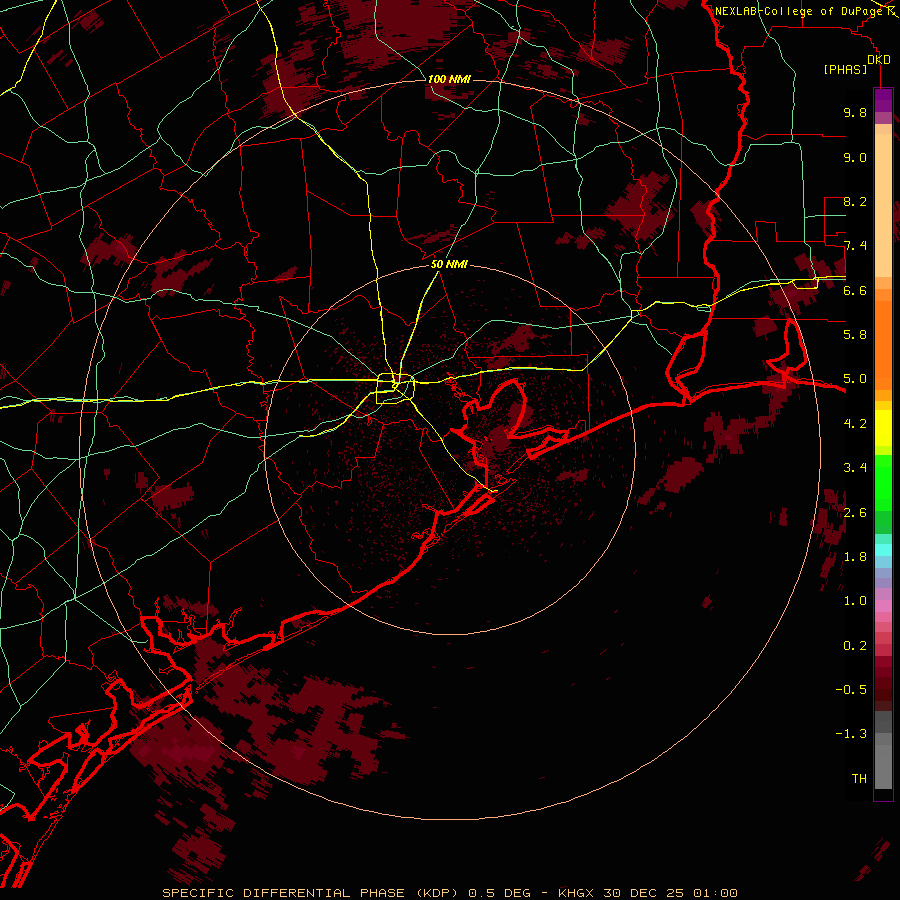Select the 8.2 scale value
900x900 pixels.
click(855, 201)
